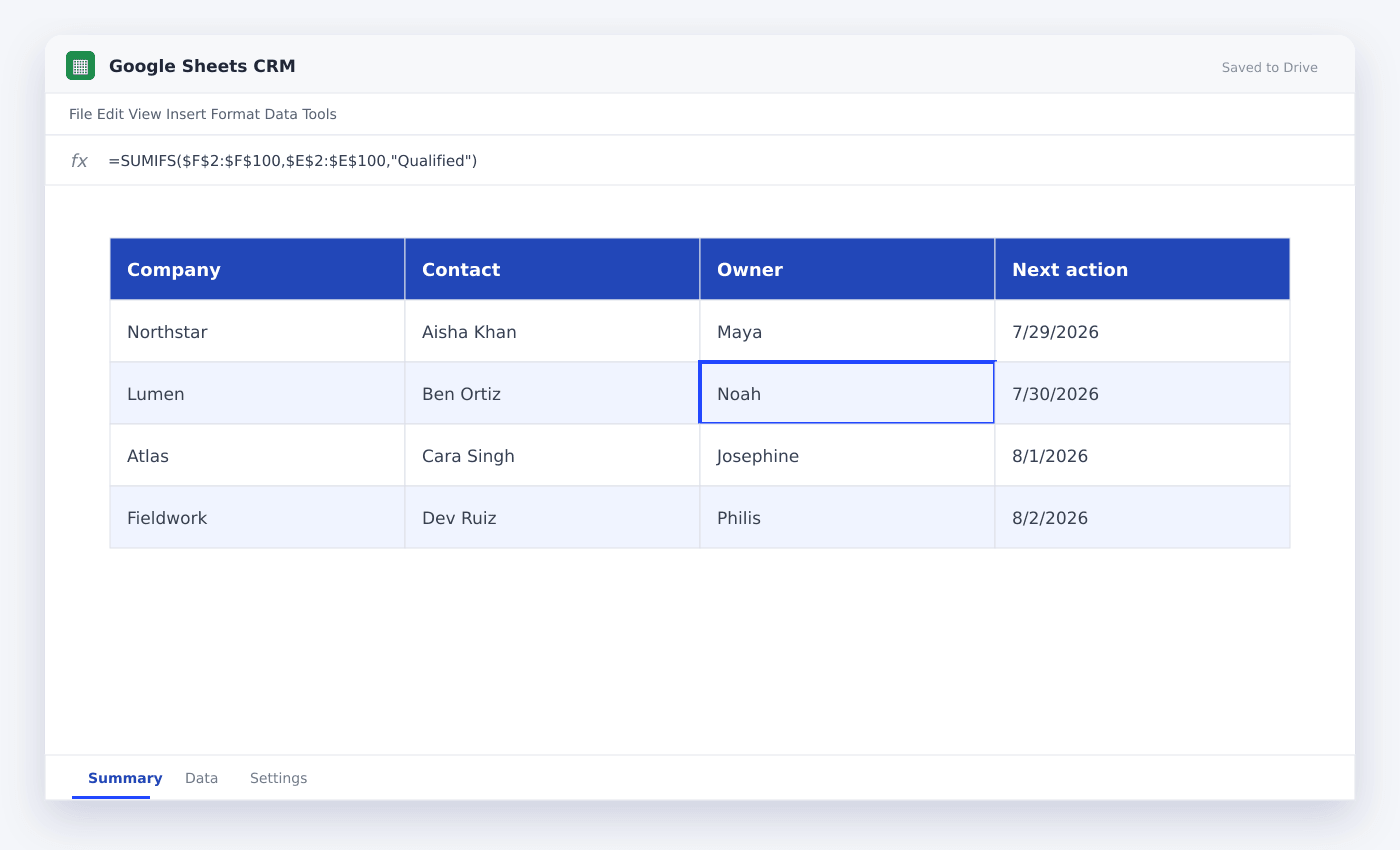
Task: Open the Insert menu
Action: (x=186, y=114)
